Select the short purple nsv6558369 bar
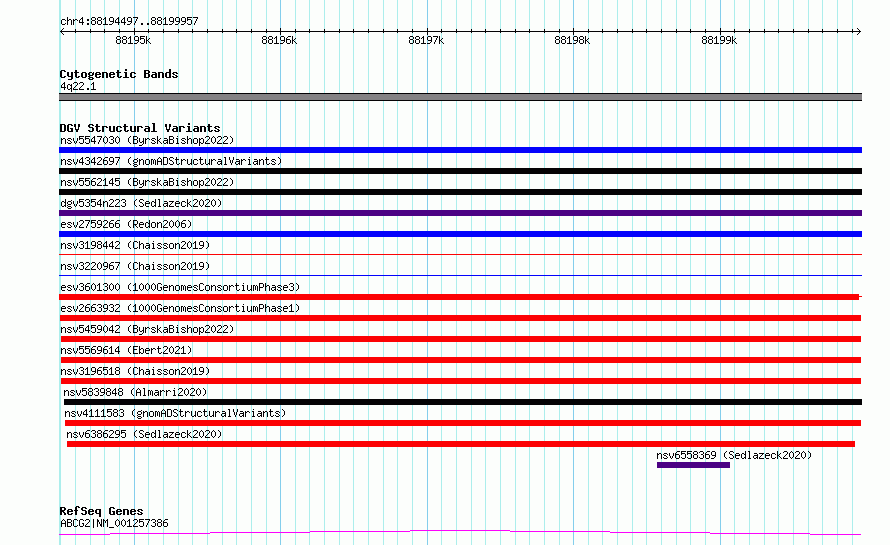Viewport: 890px width, 545px height. [693, 465]
